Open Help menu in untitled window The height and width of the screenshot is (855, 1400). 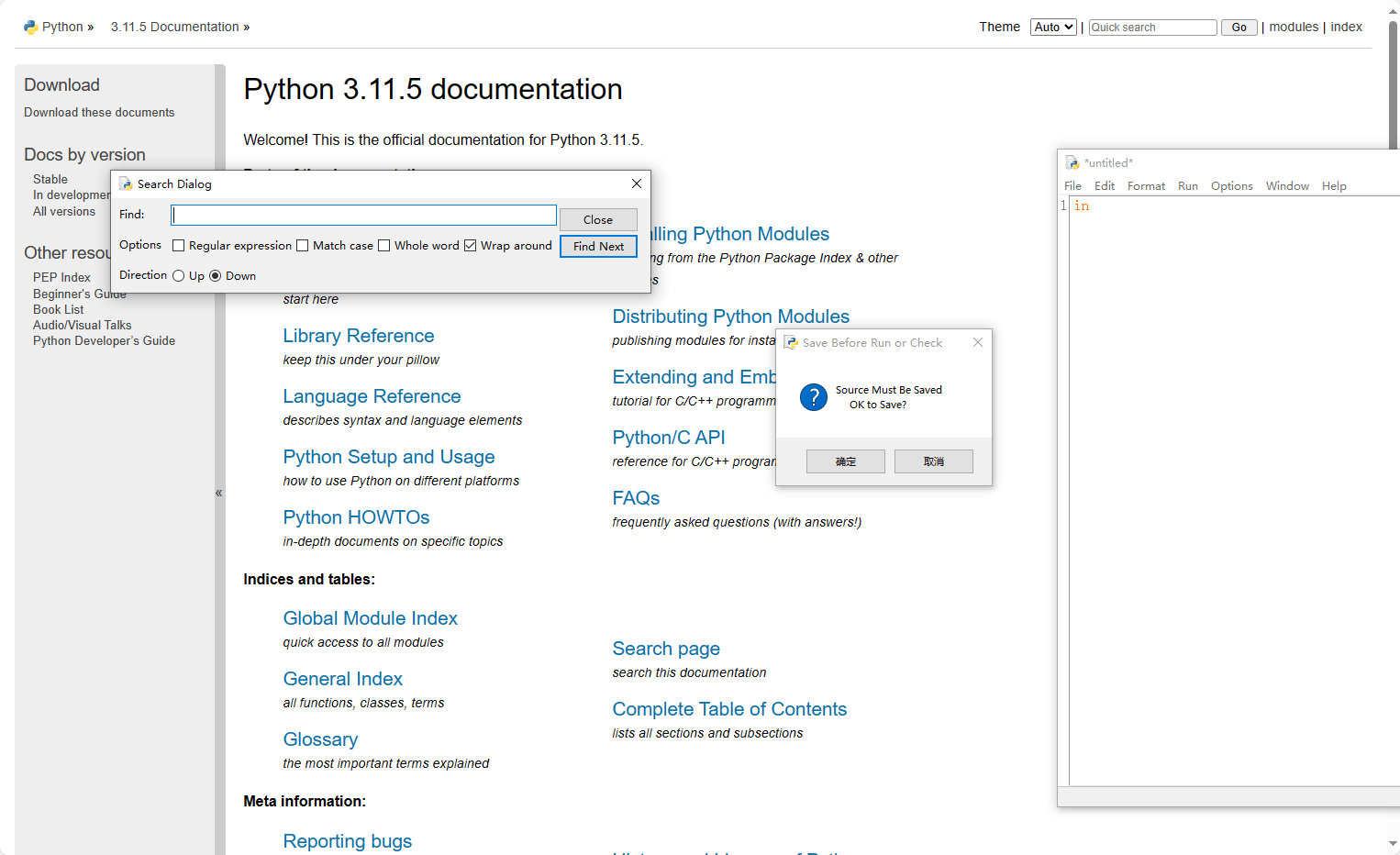[1334, 186]
